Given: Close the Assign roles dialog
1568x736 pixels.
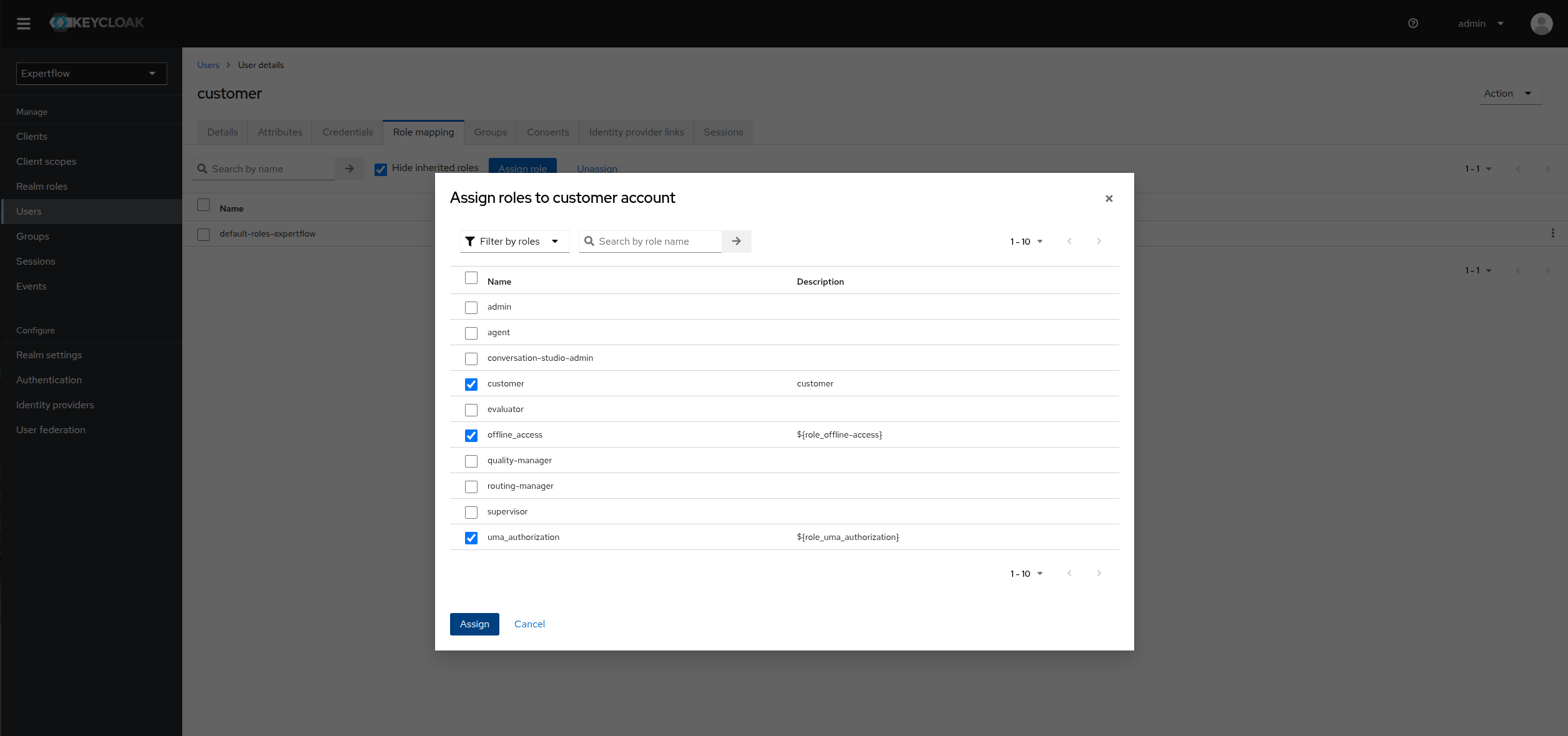Looking at the screenshot, I should [x=1109, y=199].
